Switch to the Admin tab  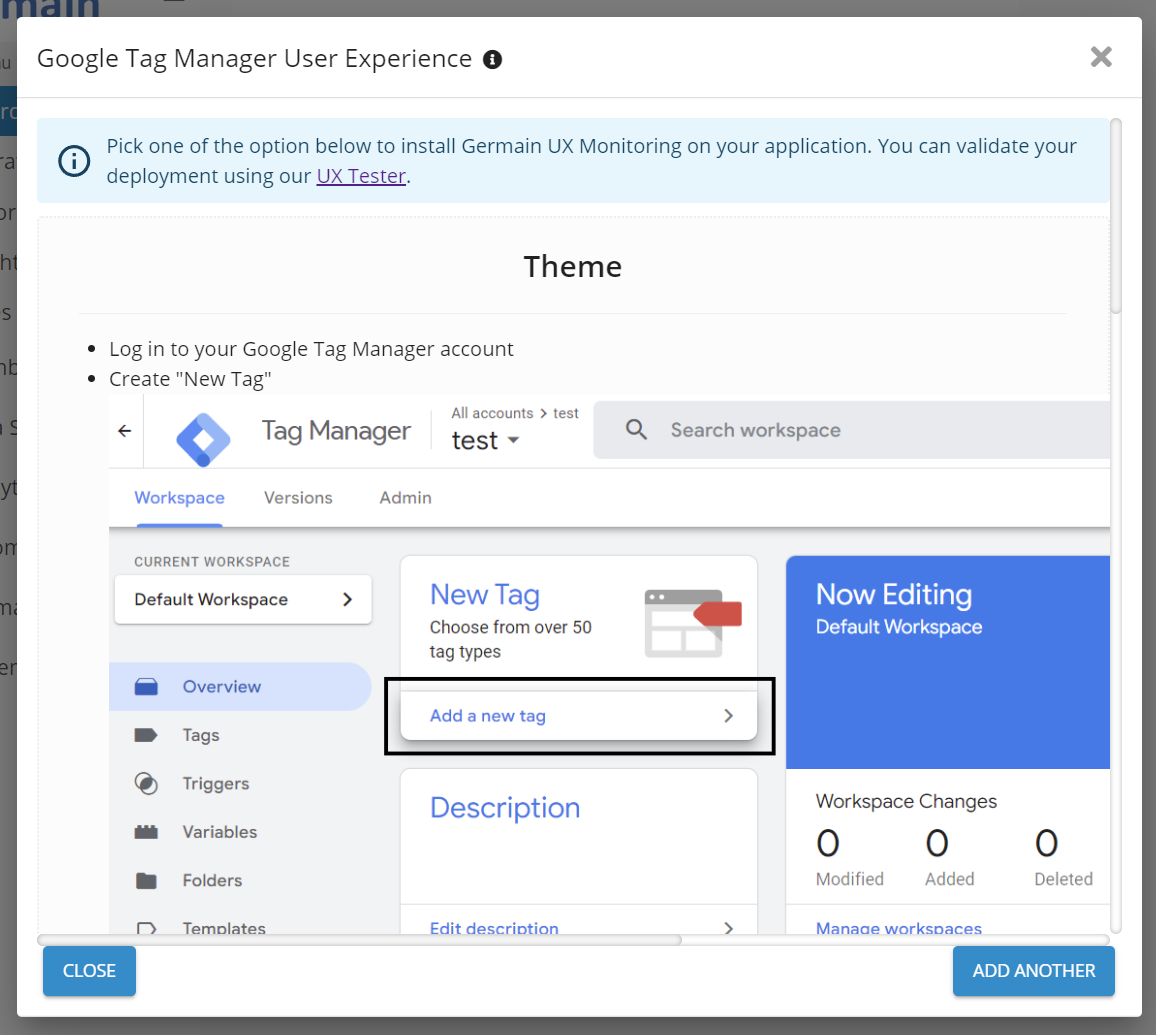click(405, 498)
